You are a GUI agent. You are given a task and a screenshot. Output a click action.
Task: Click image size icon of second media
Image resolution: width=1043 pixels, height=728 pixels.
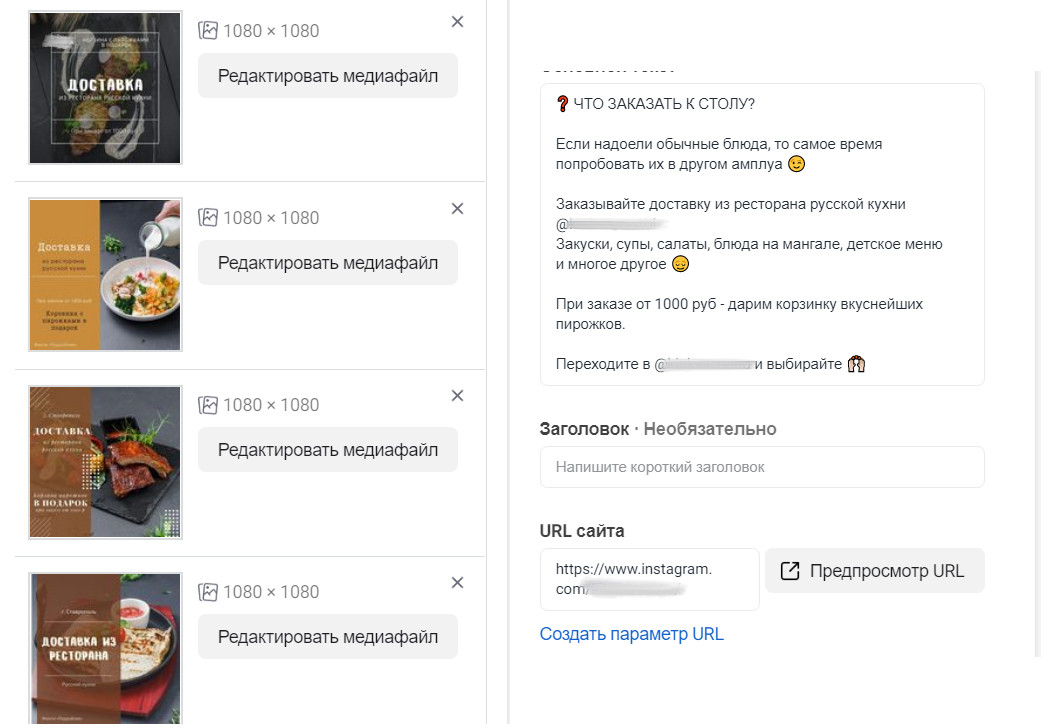[x=208, y=218]
